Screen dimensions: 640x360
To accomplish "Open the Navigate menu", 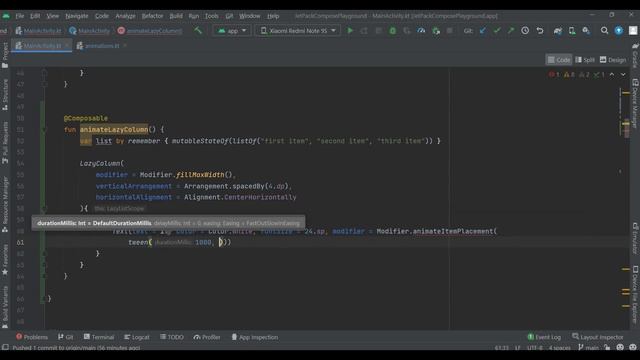I will click(77, 16).
